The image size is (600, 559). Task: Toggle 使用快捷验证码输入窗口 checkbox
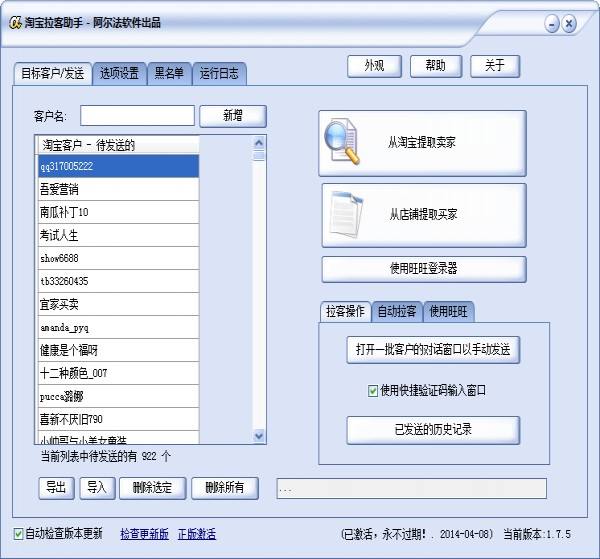372,391
